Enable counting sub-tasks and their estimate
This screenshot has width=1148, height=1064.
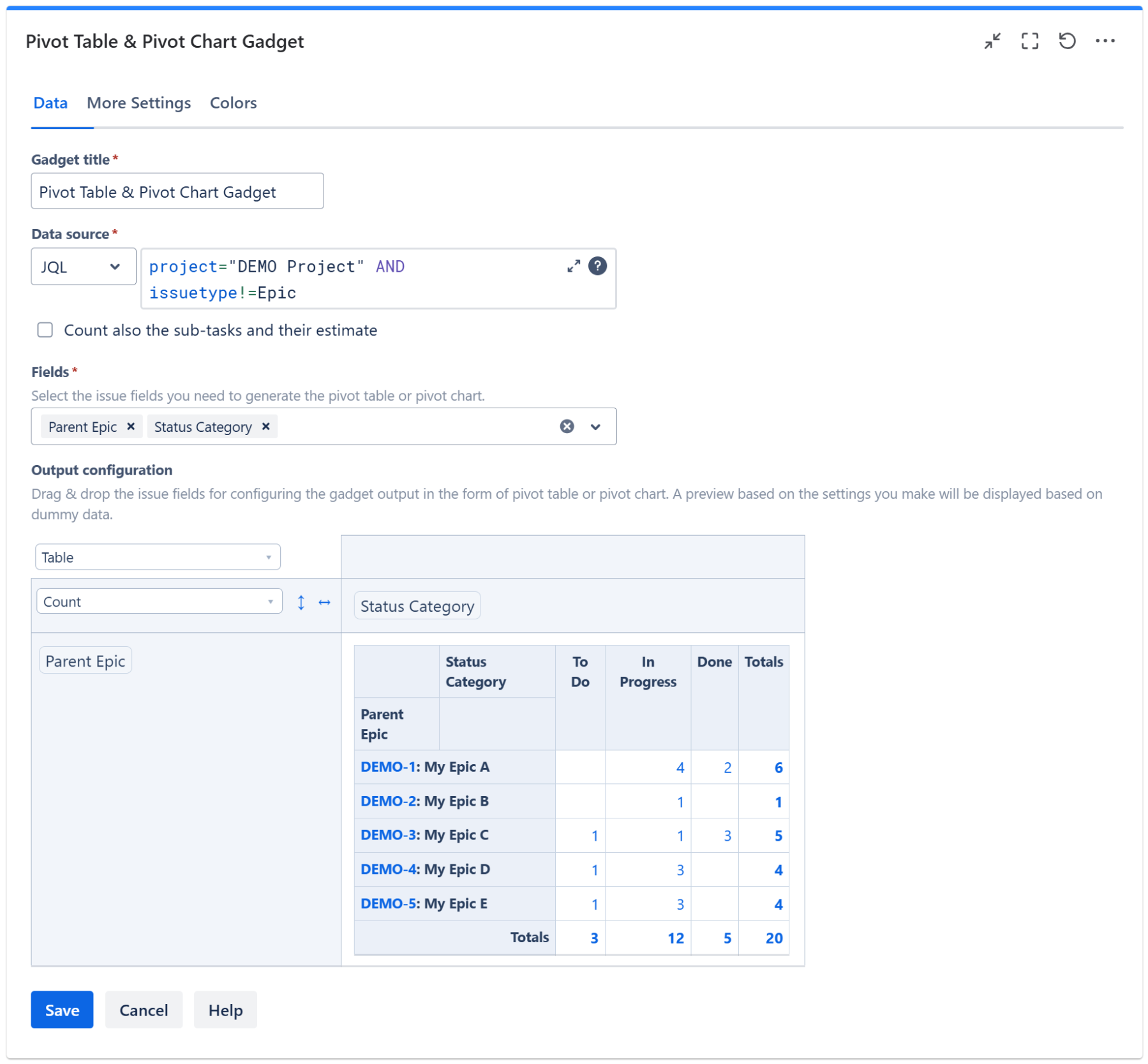(x=45, y=330)
